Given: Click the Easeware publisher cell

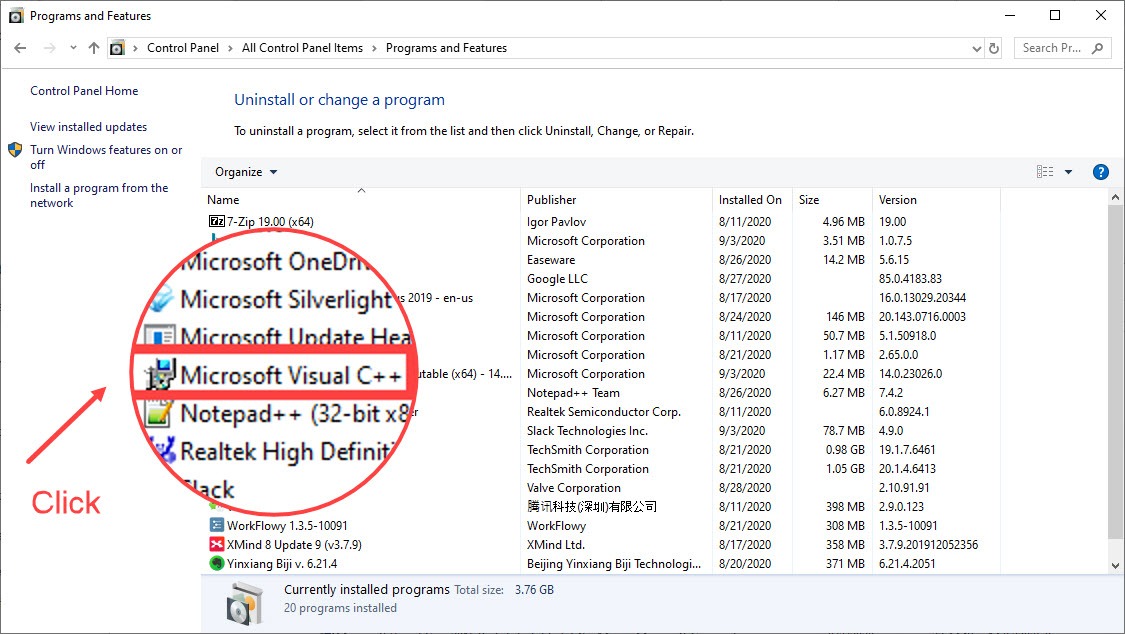Looking at the screenshot, I should tap(551, 260).
